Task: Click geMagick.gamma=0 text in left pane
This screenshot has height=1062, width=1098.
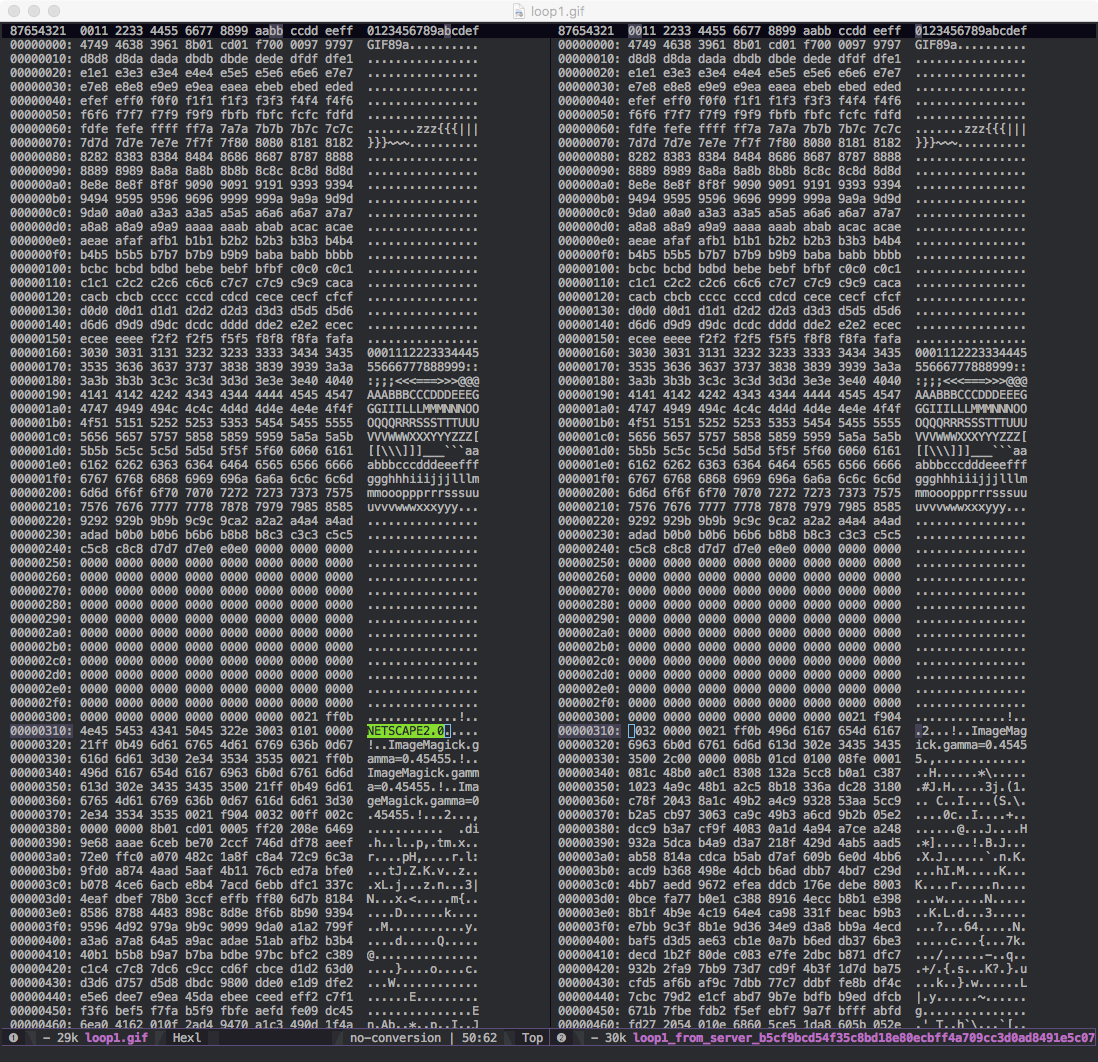Action: click(x=423, y=801)
